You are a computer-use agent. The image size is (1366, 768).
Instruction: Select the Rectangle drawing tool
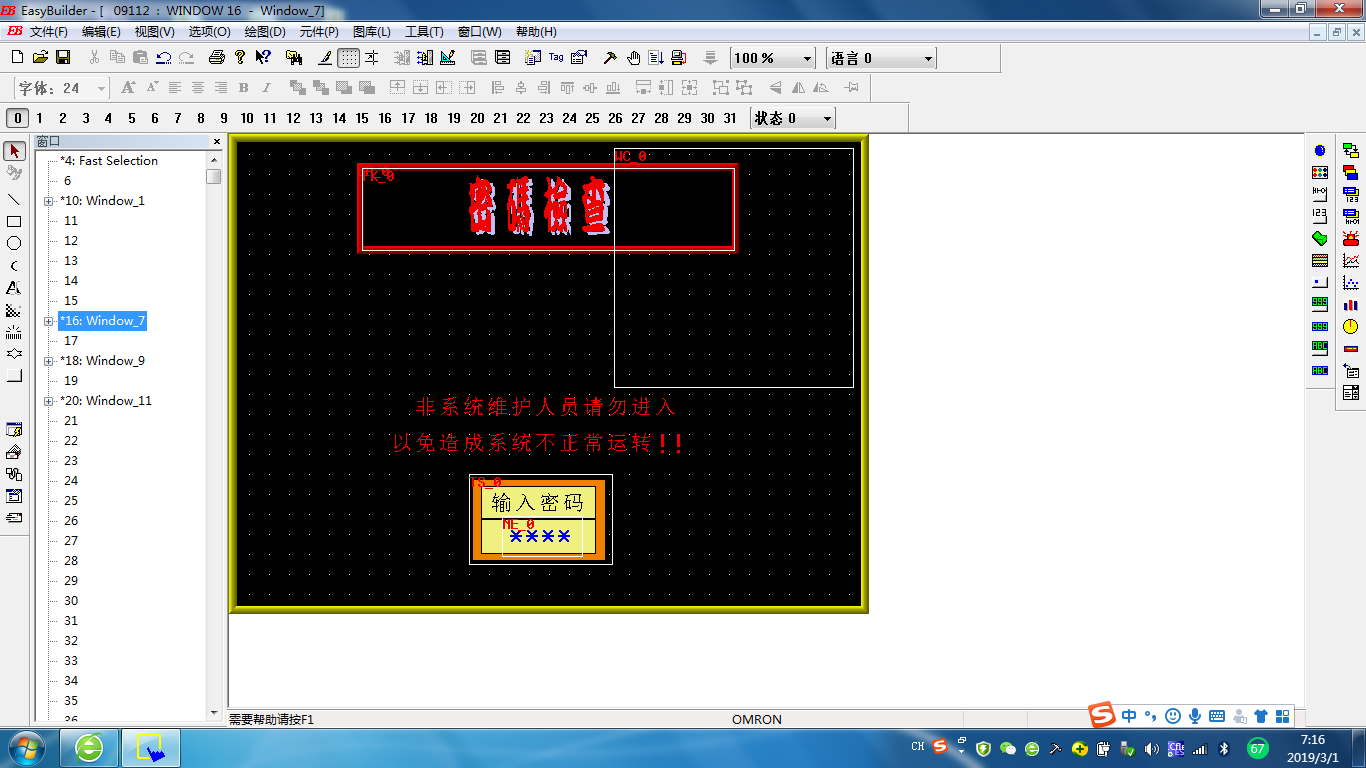tap(14, 221)
